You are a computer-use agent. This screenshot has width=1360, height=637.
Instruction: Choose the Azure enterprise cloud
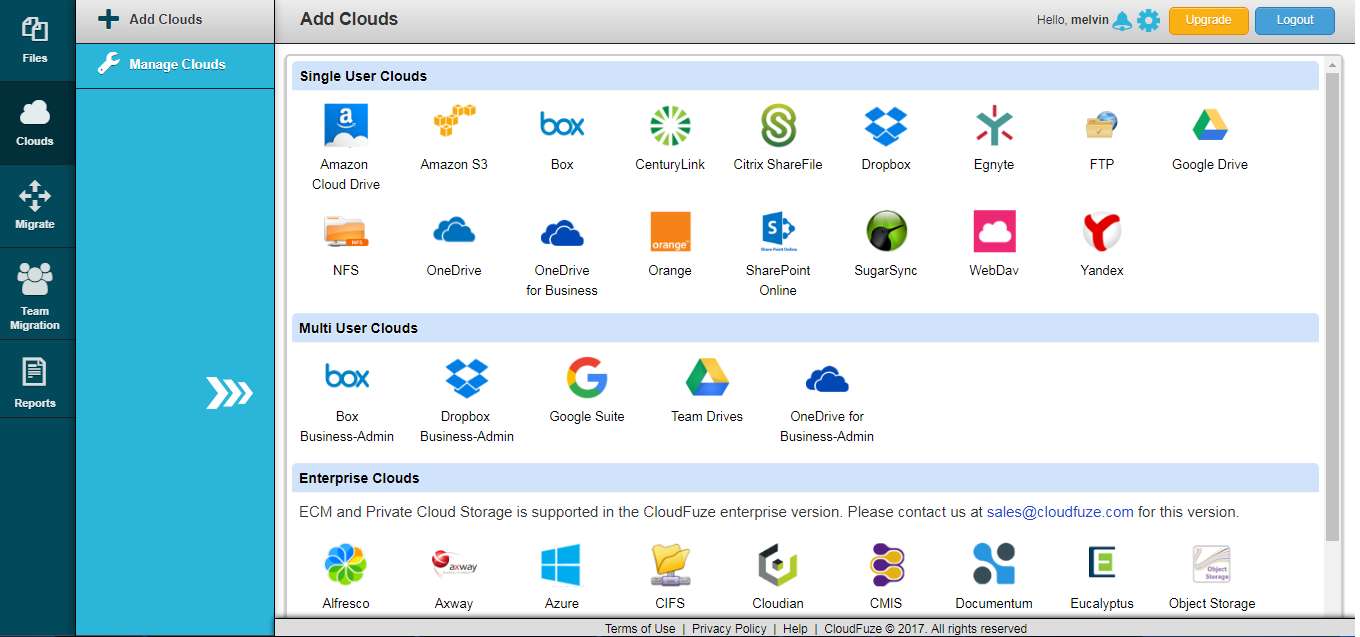tap(562, 565)
